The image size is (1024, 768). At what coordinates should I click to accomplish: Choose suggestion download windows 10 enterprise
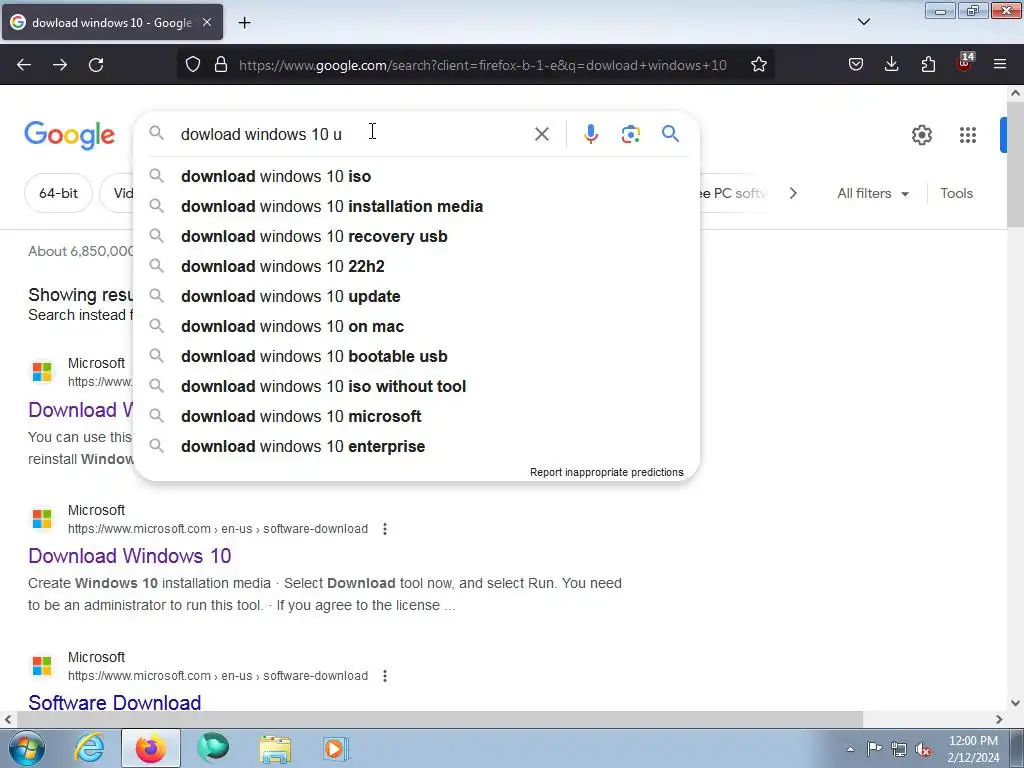click(x=416, y=447)
